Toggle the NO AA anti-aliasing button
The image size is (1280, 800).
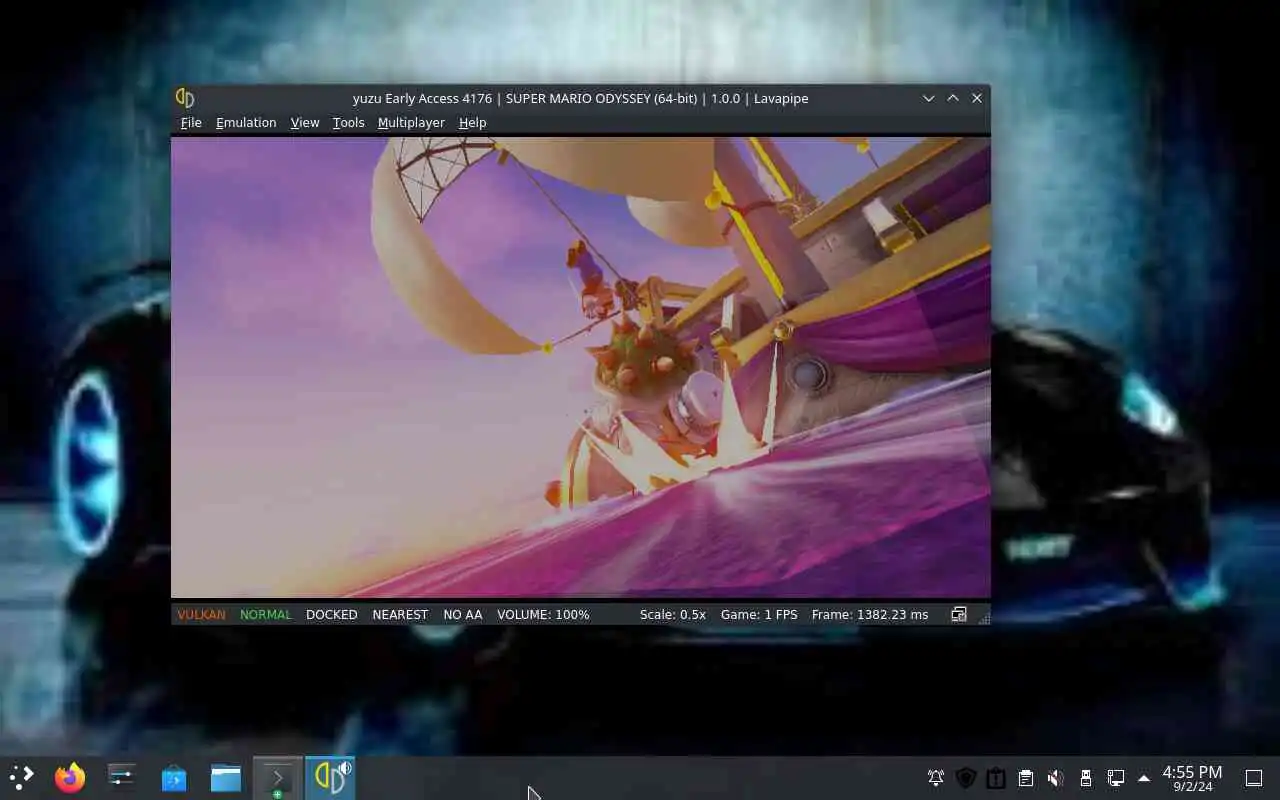[x=462, y=614]
